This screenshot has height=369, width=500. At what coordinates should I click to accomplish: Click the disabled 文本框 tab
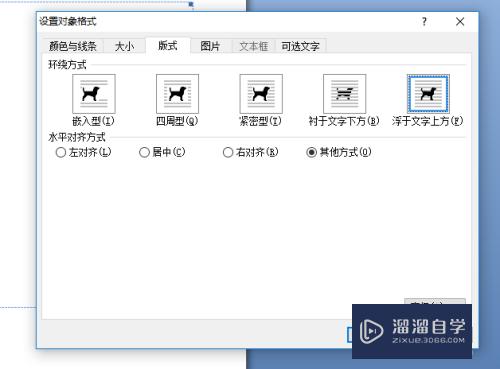pyautogui.click(x=254, y=46)
